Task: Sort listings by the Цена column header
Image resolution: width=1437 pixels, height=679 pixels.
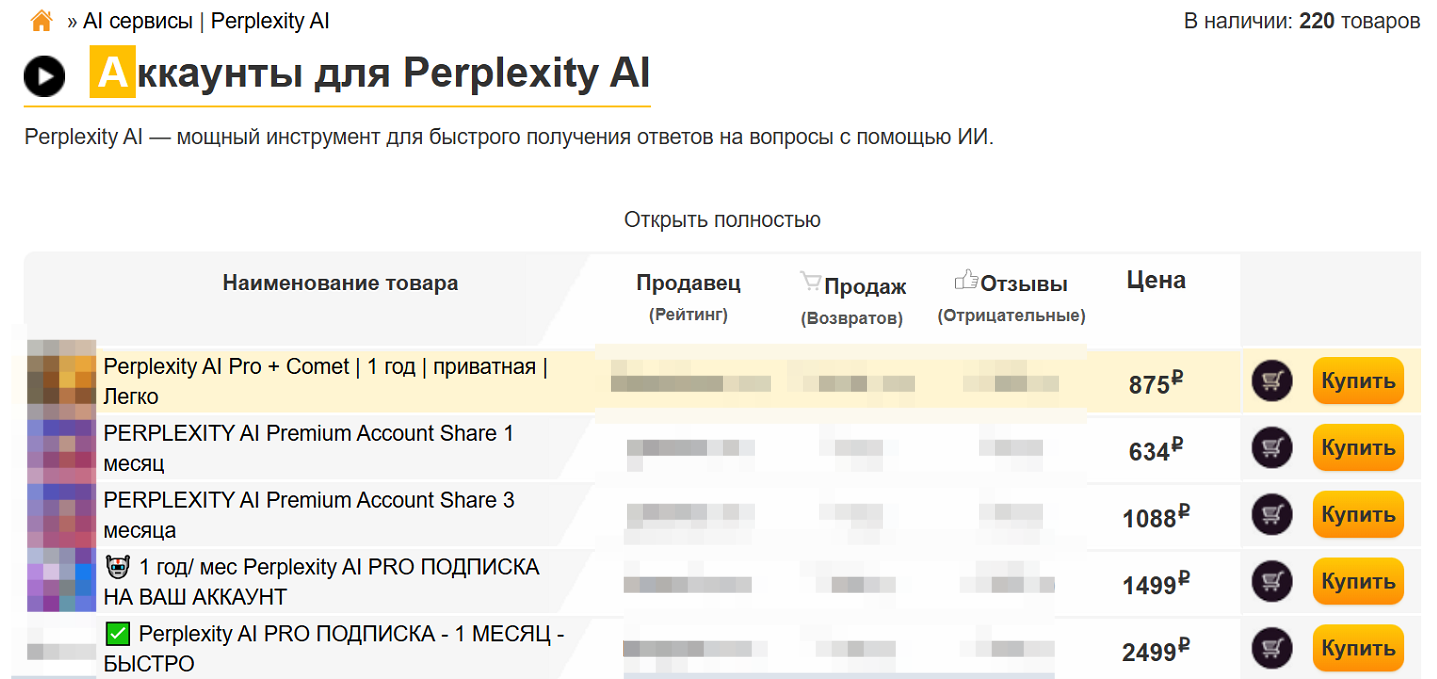Action: pyautogui.click(x=1155, y=281)
